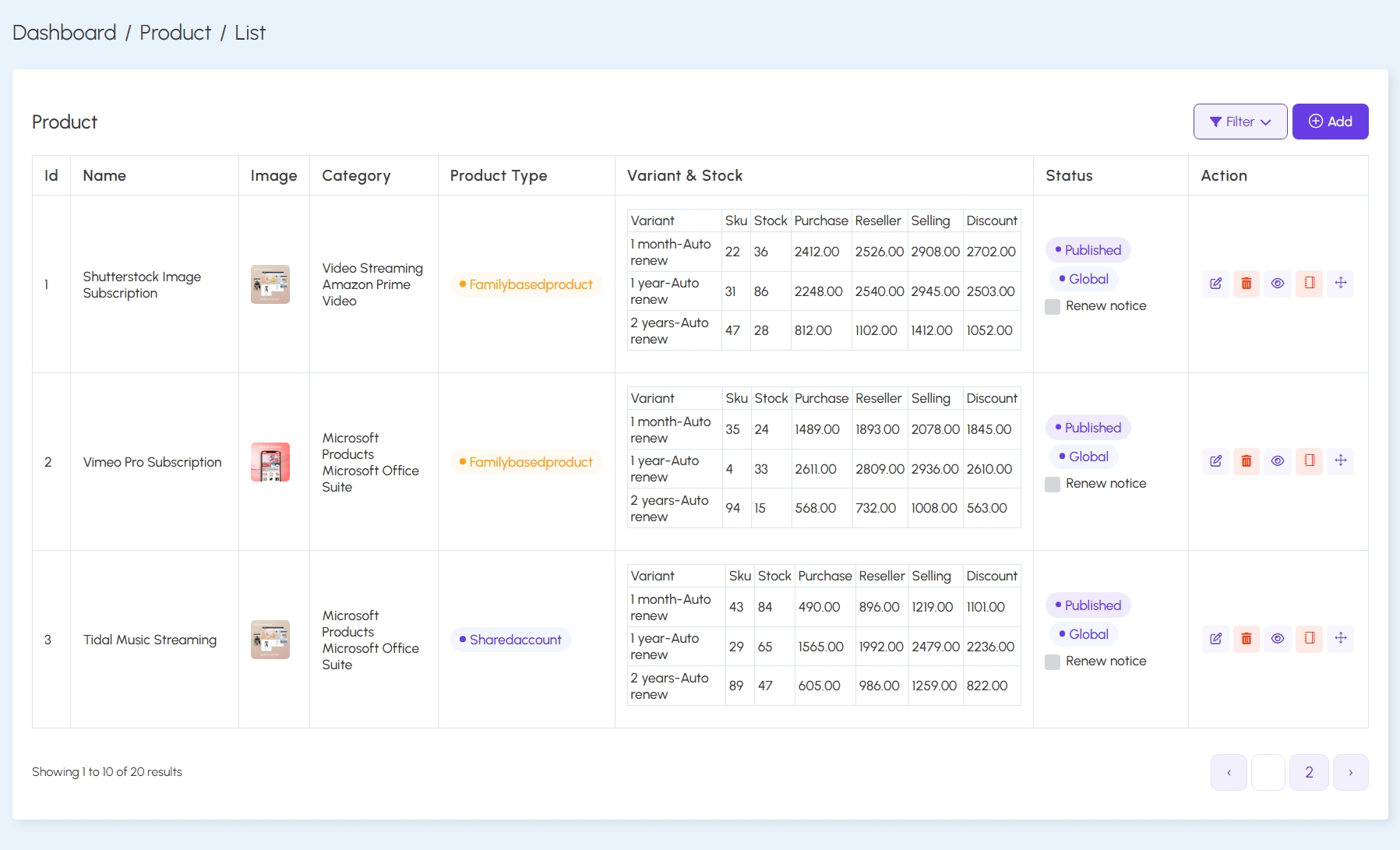
Task: Edit the Vimeo Pro Subscription product
Action: [1215, 461]
